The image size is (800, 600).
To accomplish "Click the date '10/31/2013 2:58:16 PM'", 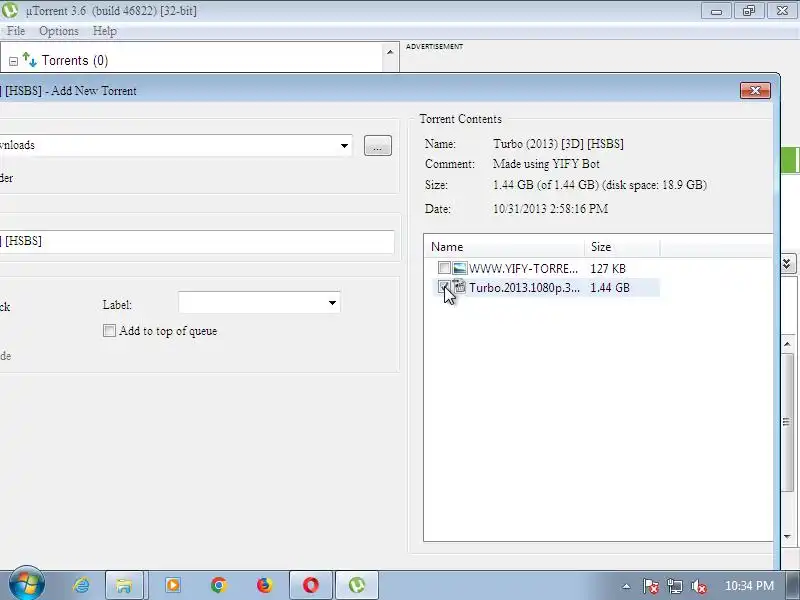I will pos(550,209).
